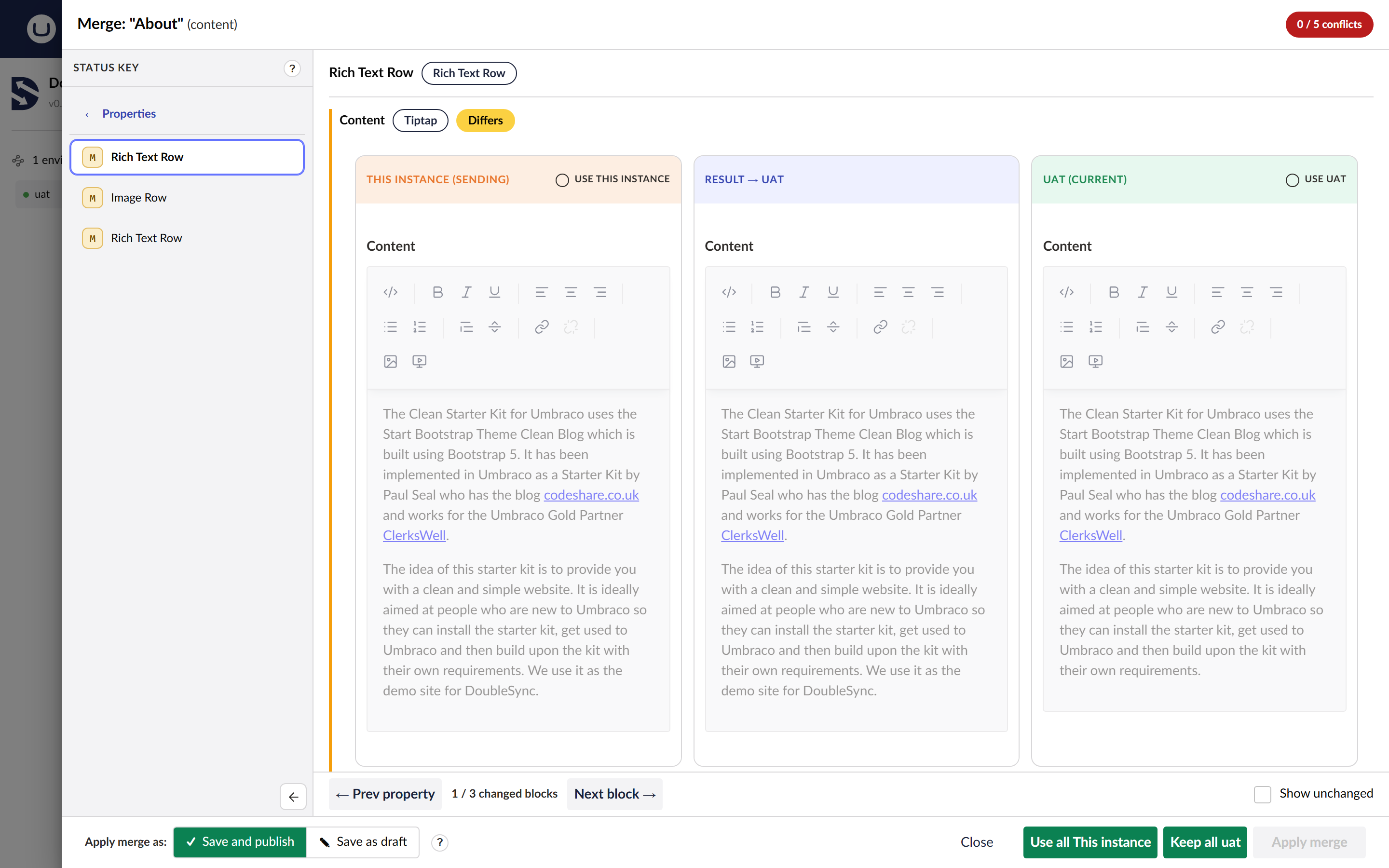This screenshot has height=868, width=1389.
Task: Insert image in This Instance editor
Action: (390, 361)
